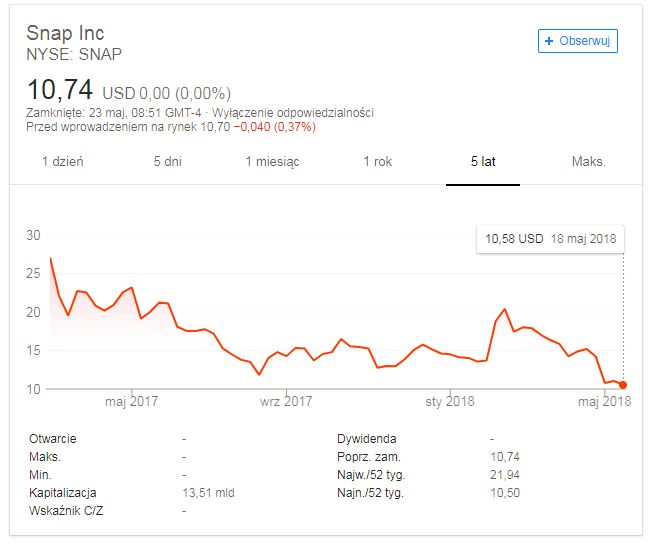Image resolution: width=650 pixels, height=545 pixels.
Task: Open the 1 miesiąc time range
Action: [x=272, y=161]
